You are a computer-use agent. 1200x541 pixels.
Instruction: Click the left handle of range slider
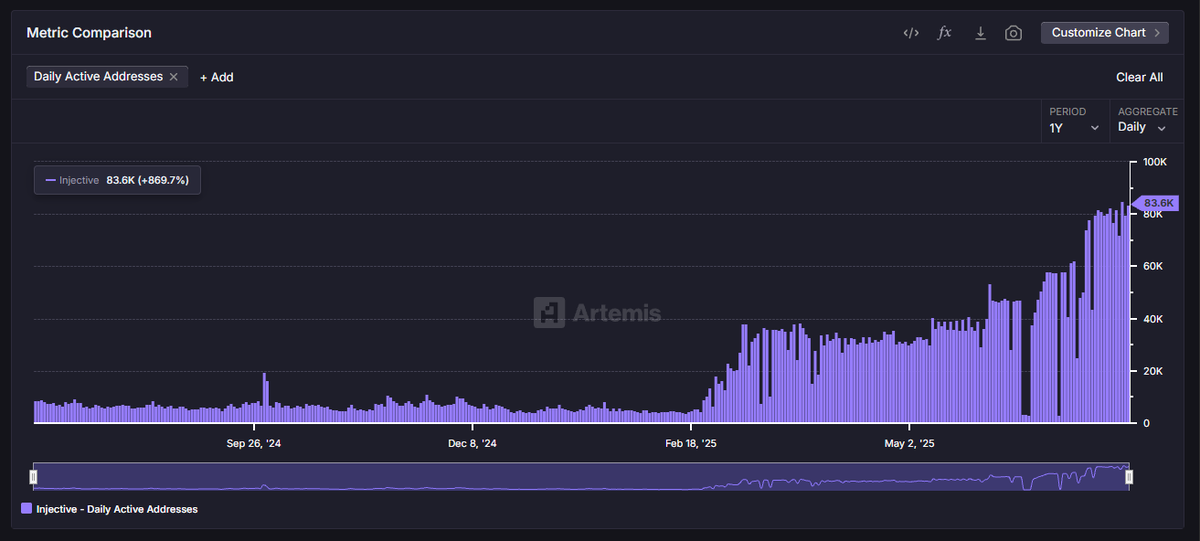point(33,478)
